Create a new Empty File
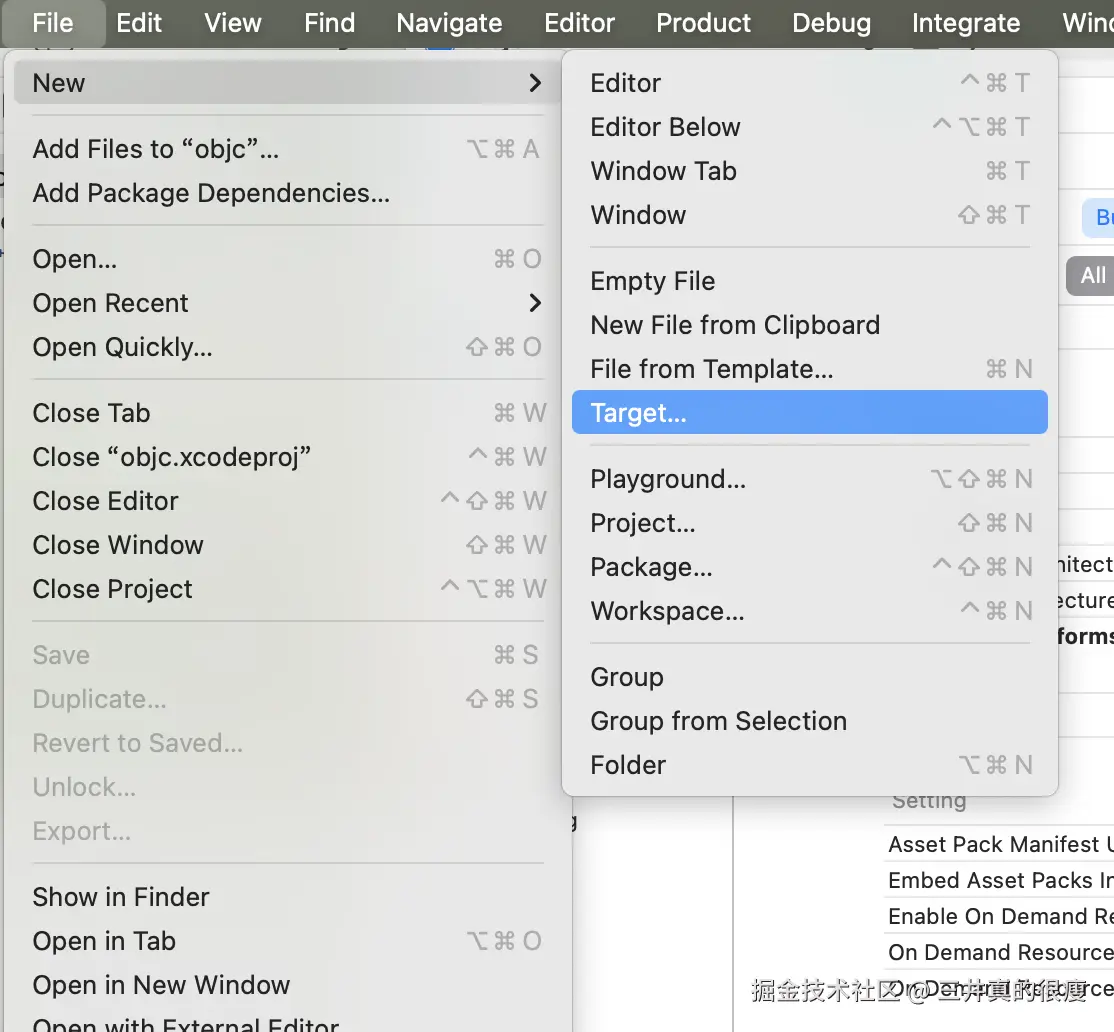This screenshot has height=1032, width=1114. pyautogui.click(x=652, y=281)
